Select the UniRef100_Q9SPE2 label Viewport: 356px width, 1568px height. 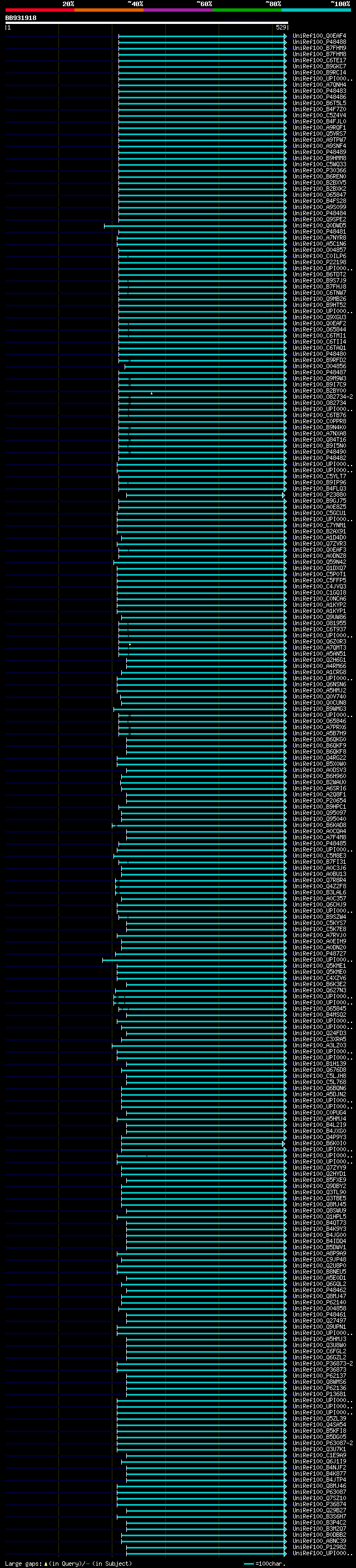pos(319,220)
